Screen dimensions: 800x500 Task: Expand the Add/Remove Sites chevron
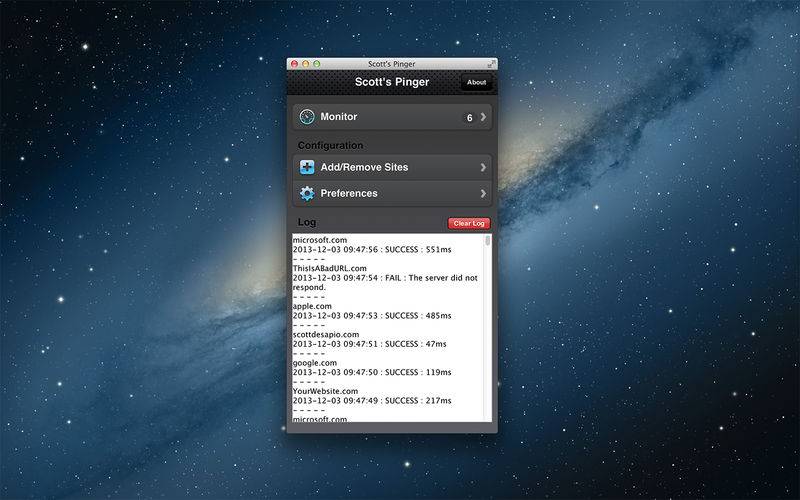tap(483, 167)
